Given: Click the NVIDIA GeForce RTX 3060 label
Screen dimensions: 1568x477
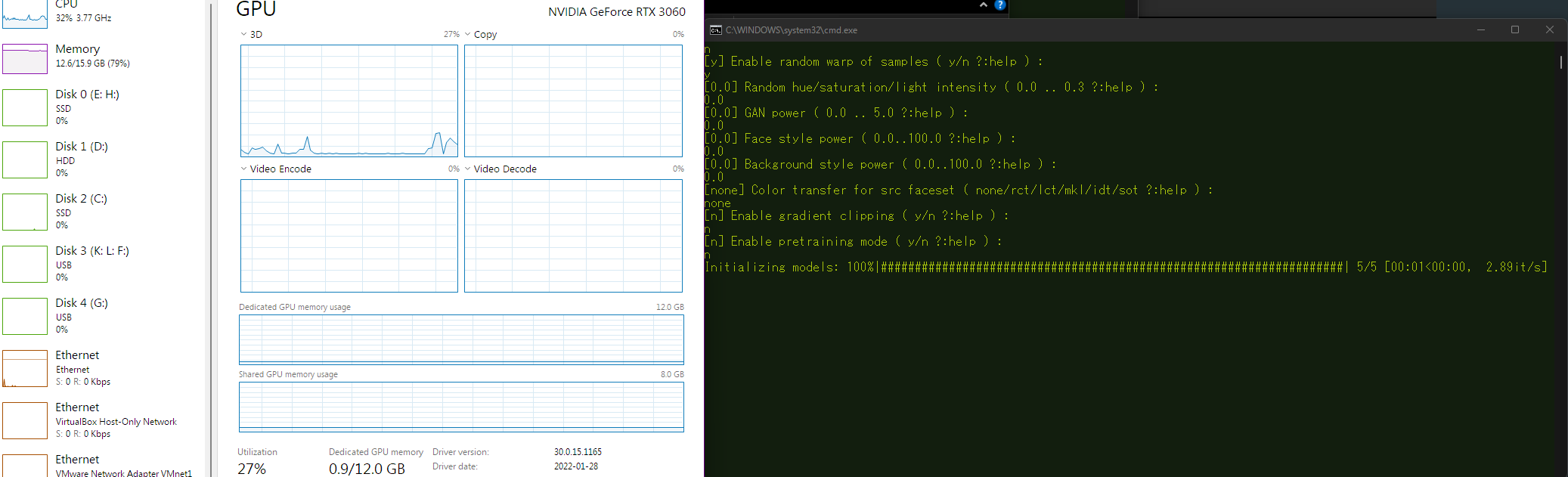Looking at the screenshot, I should 617,12.
